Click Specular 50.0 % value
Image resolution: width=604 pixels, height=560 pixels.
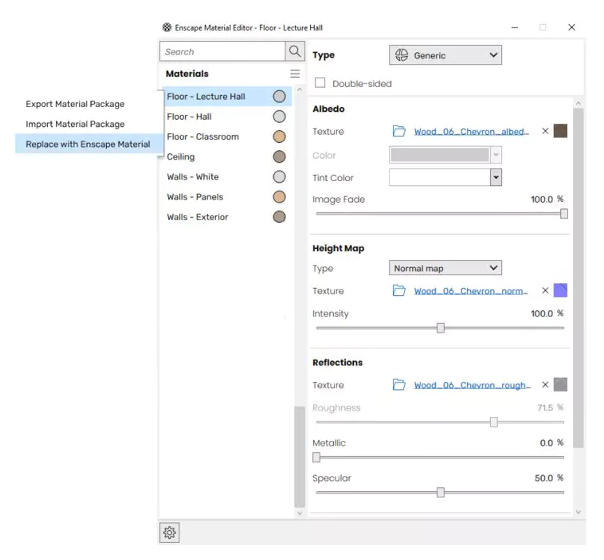tap(549, 478)
